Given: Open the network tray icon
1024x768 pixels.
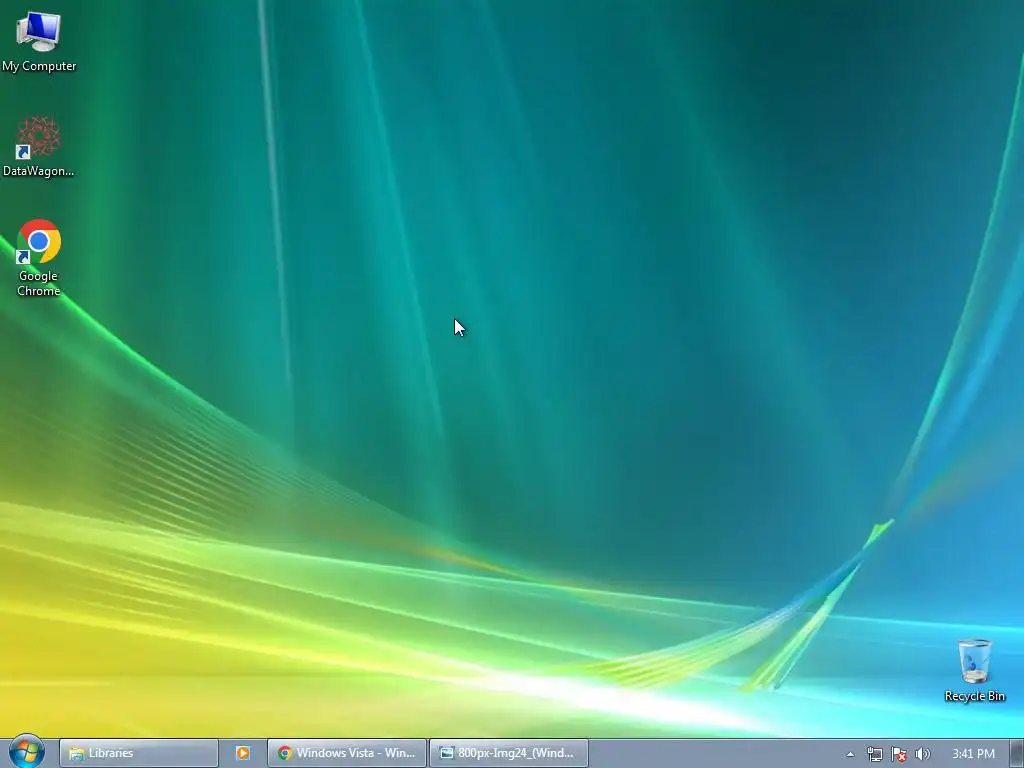Looking at the screenshot, I should click(874, 754).
